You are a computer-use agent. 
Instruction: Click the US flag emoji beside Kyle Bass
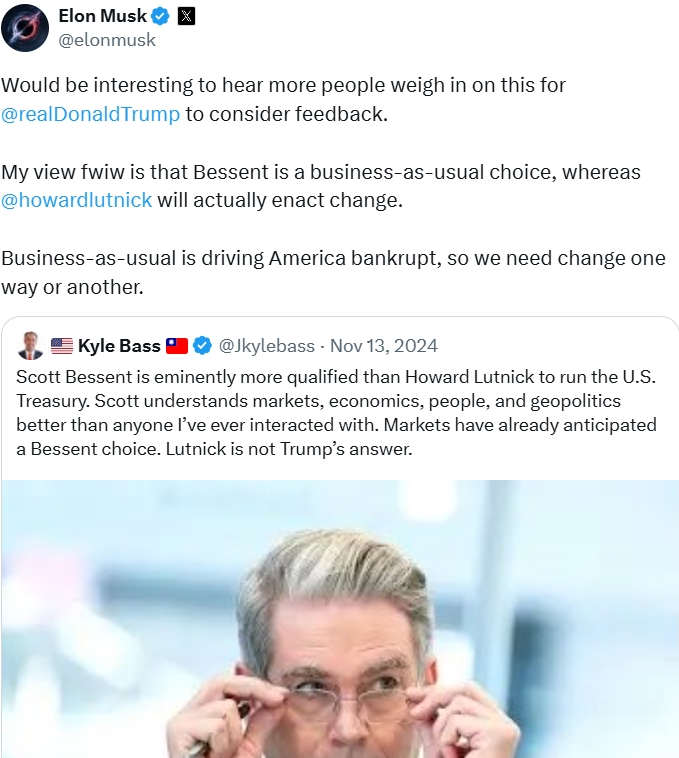point(62,346)
